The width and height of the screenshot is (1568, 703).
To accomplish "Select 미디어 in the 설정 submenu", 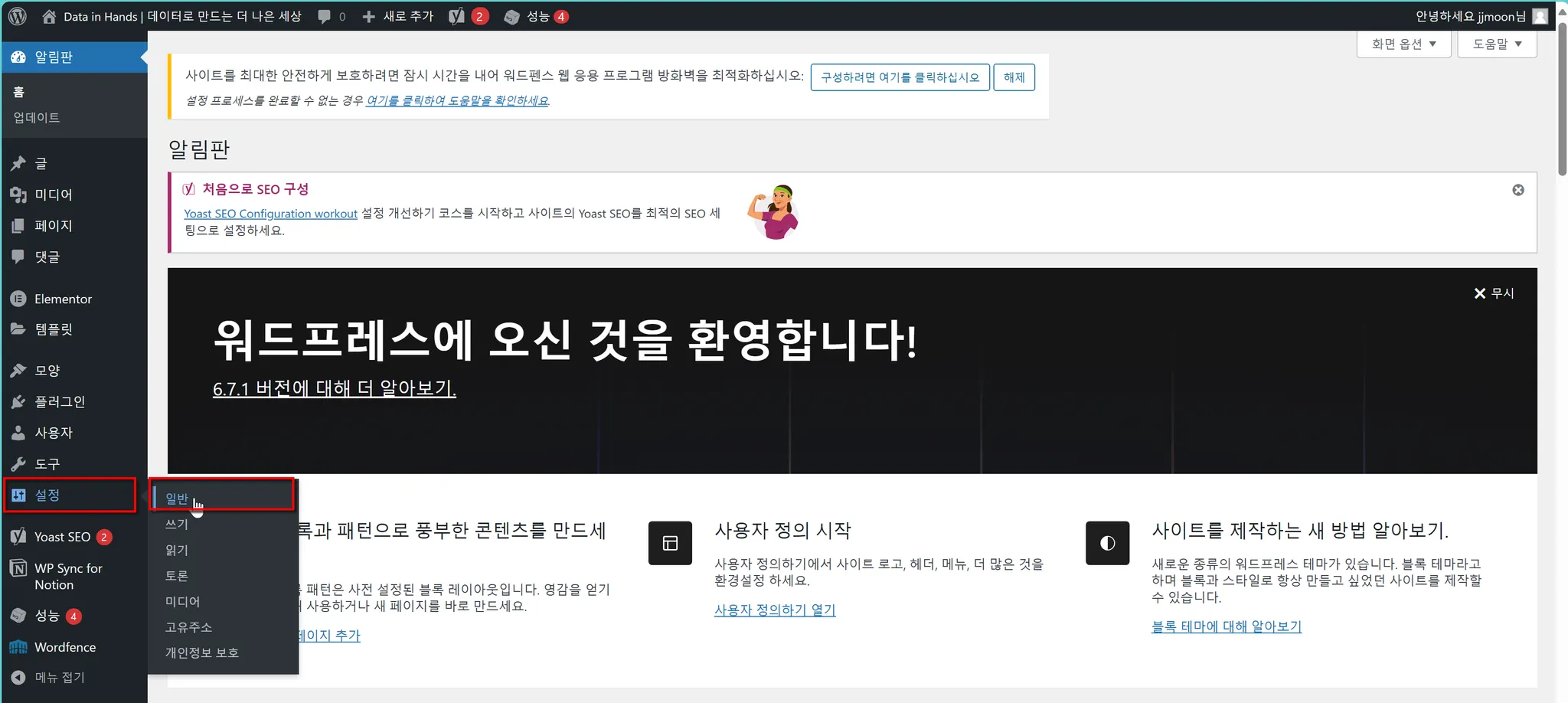I will tap(223, 601).
